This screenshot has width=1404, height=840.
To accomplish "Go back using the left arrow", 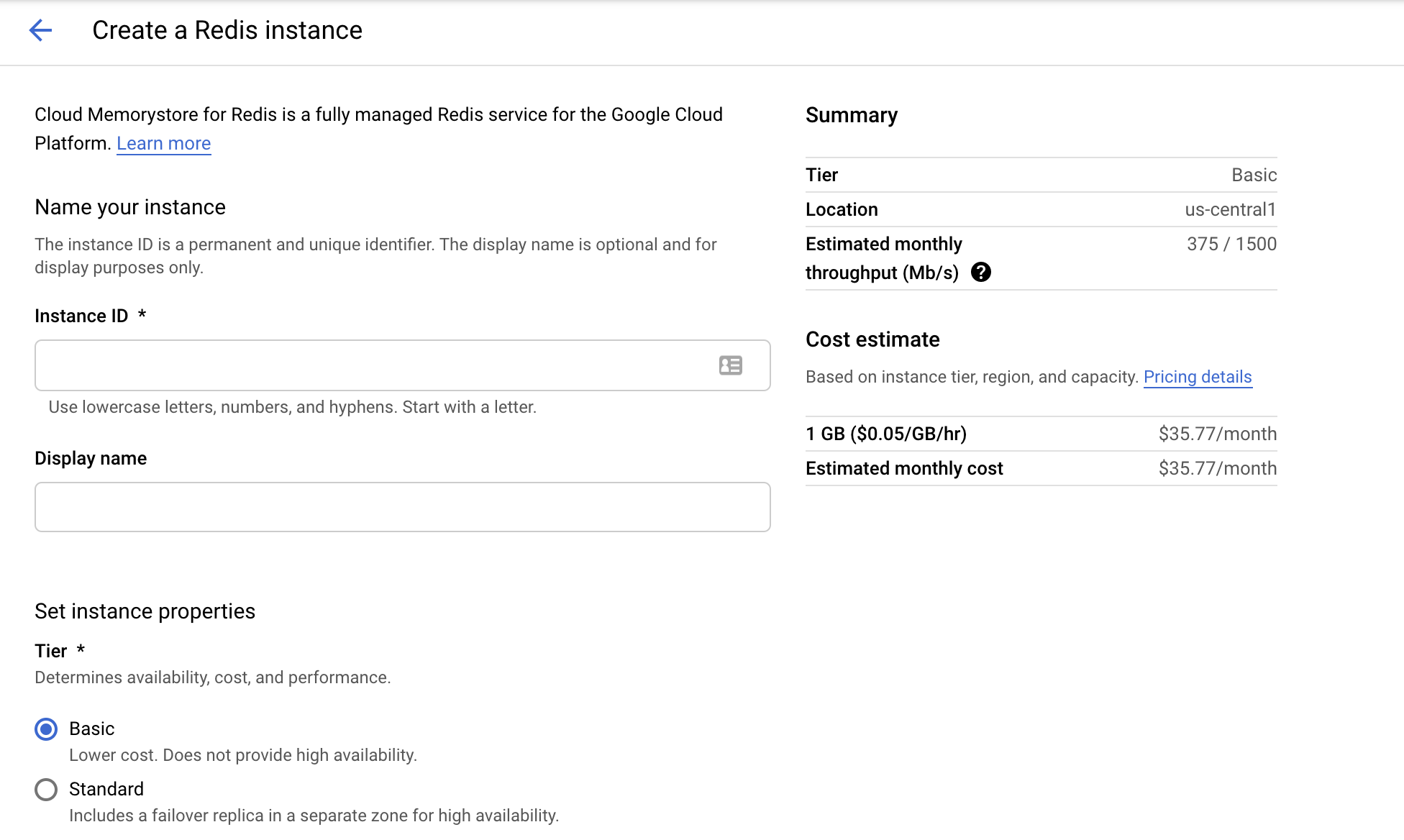I will (x=40, y=30).
